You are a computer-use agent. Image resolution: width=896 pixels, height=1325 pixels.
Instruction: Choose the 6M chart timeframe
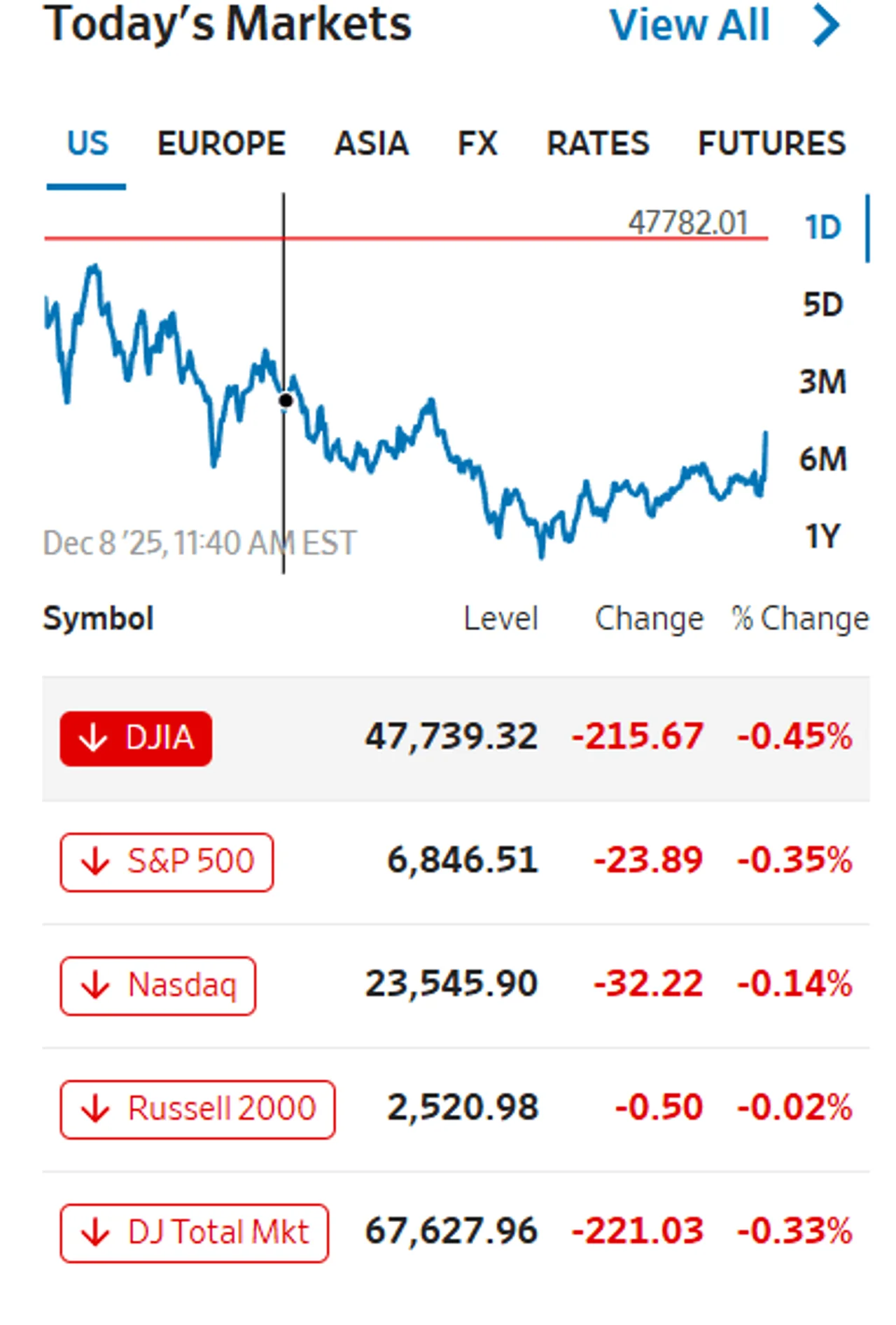(x=822, y=459)
